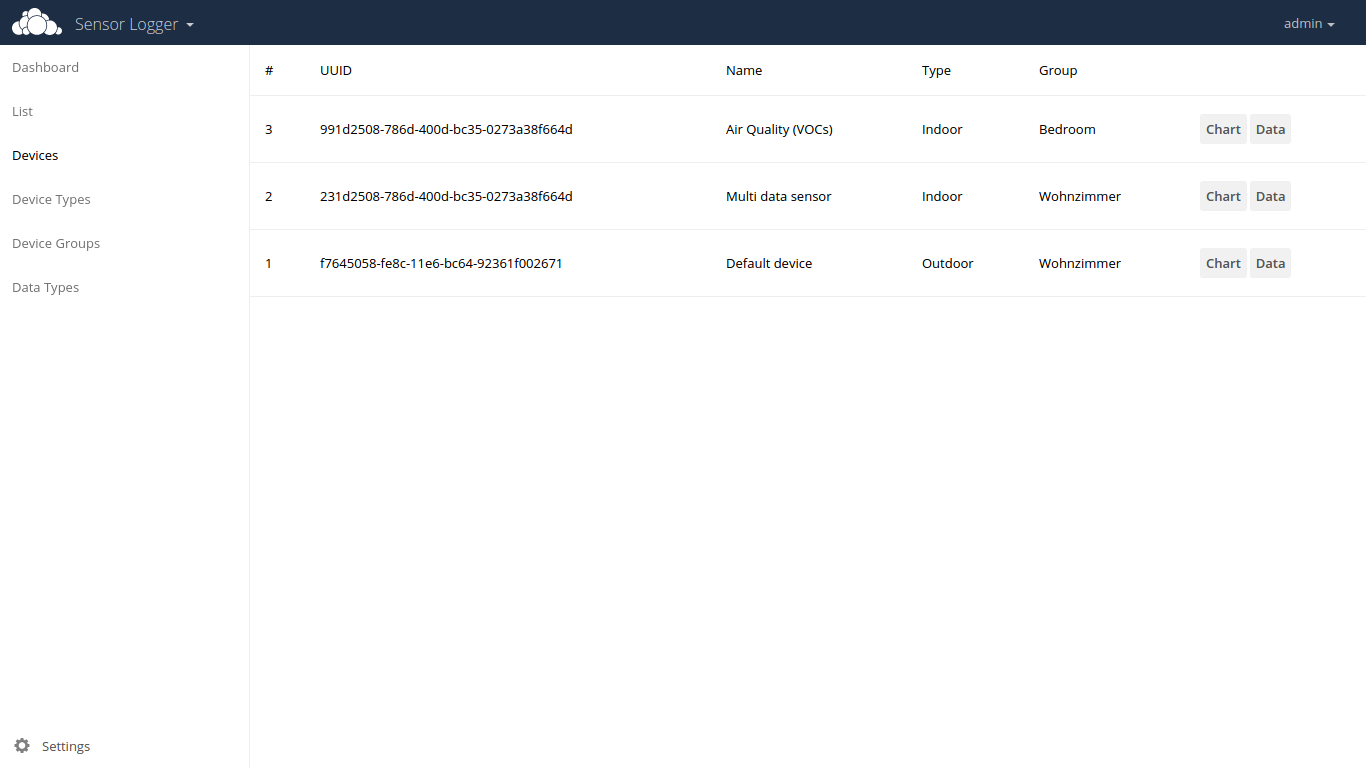Navigate to Device Types
1366x768 pixels.
51,200
